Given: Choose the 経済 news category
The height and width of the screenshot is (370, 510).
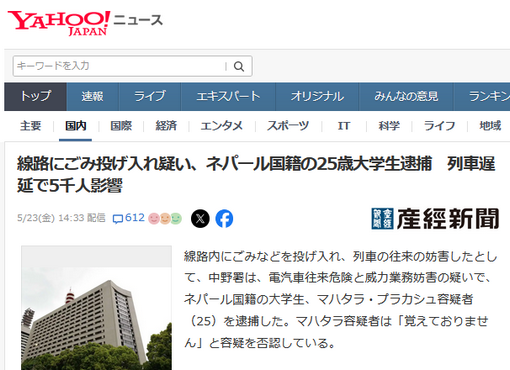Looking at the screenshot, I should click(x=166, y=126).
